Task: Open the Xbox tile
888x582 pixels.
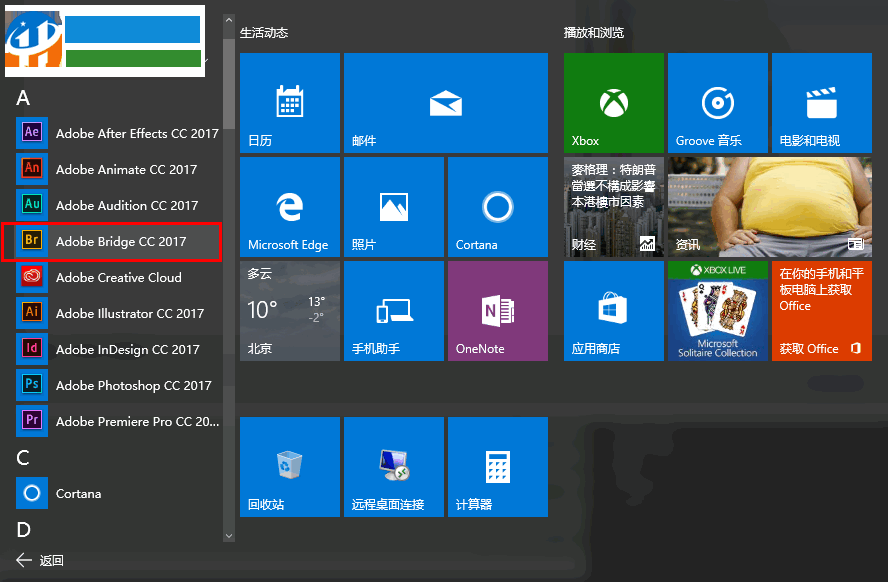Action: point(614,103)
